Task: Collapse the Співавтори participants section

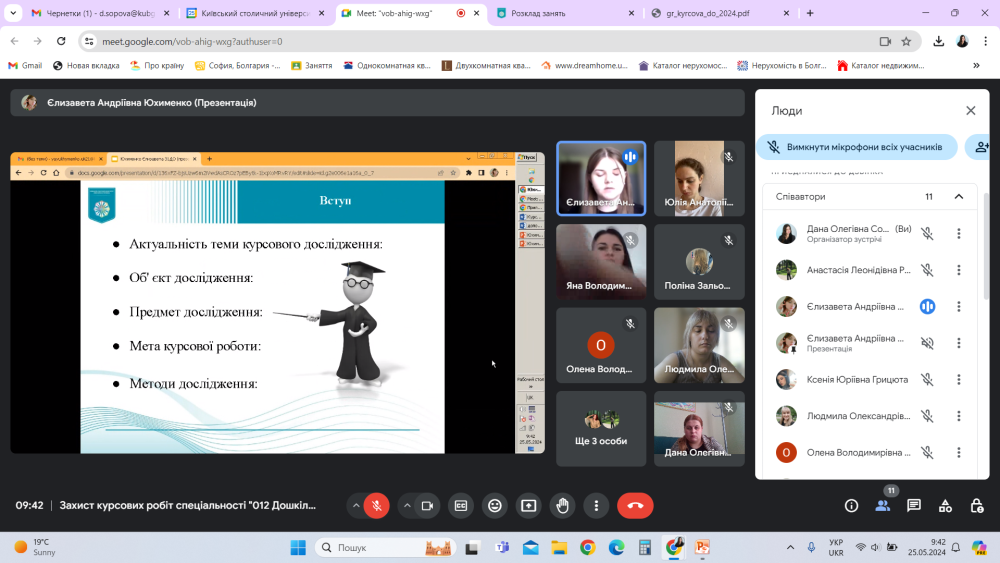Action: (959, 197)
